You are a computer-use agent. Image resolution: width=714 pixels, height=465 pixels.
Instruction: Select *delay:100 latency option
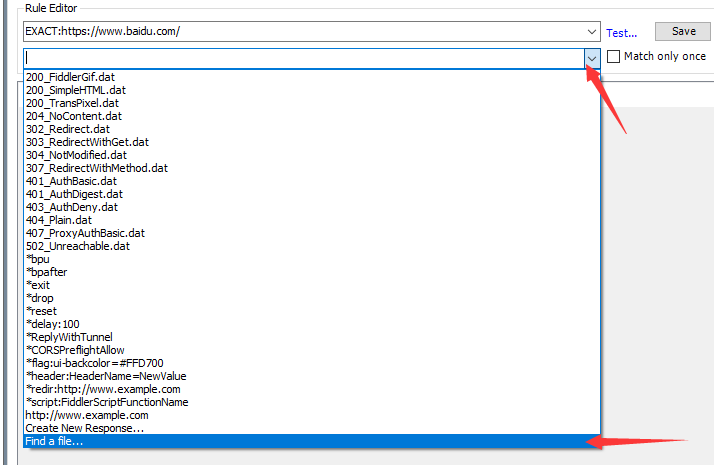pos(53,324)
